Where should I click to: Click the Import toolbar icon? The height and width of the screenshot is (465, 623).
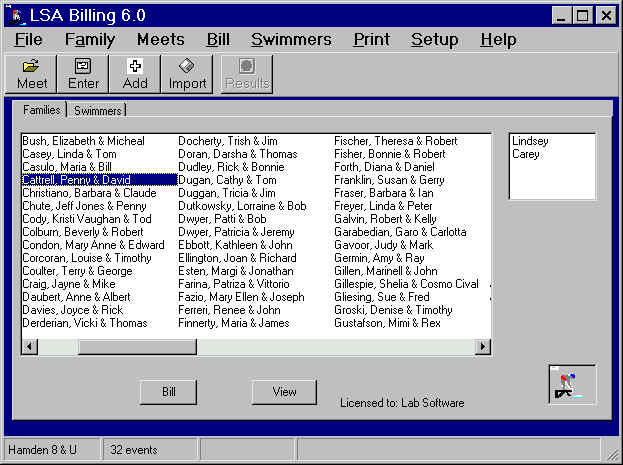(187, 74)
